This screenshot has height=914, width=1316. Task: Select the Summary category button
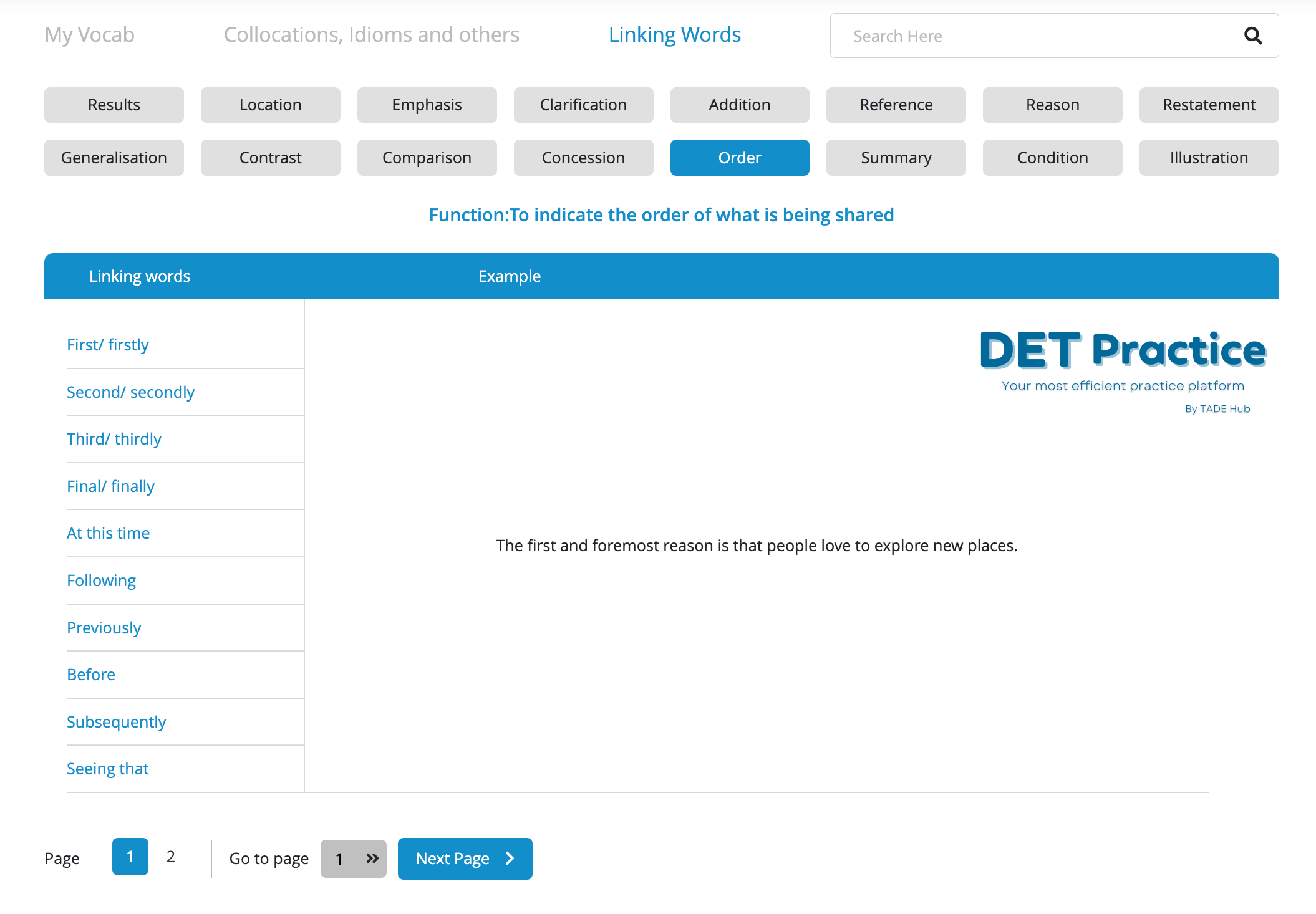pos(896,157)
